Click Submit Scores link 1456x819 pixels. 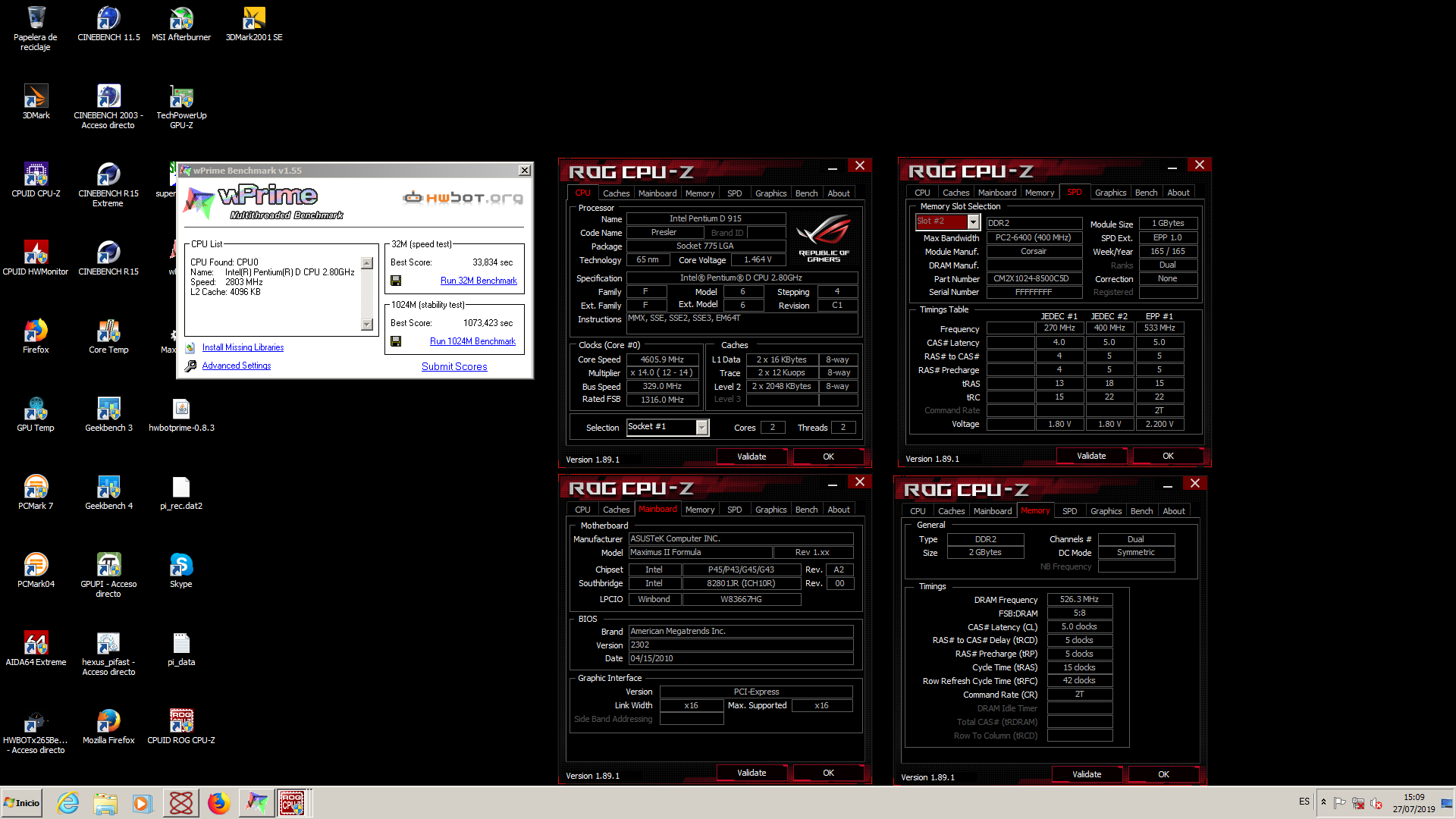click(454, 366)
